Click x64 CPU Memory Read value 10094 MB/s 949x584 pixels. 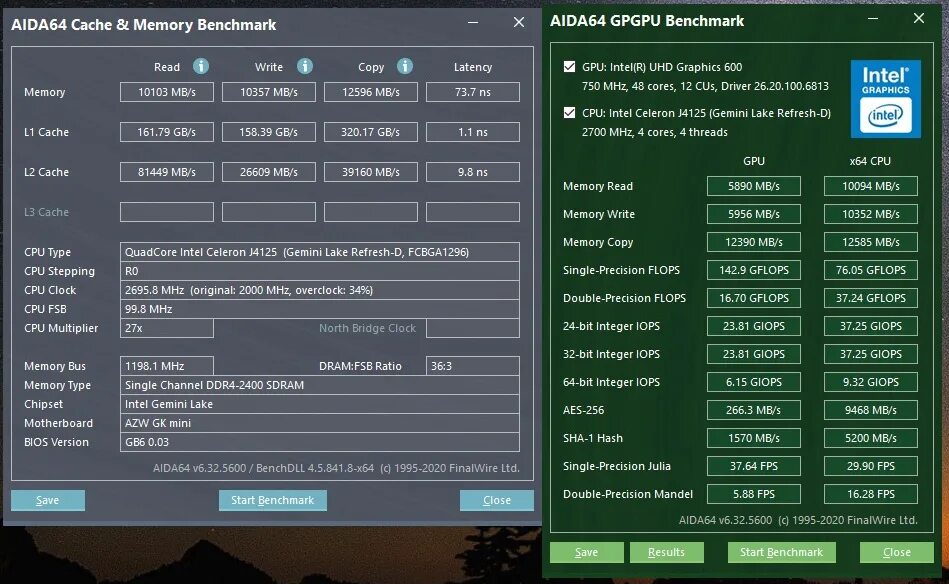[x=870, y=186]
